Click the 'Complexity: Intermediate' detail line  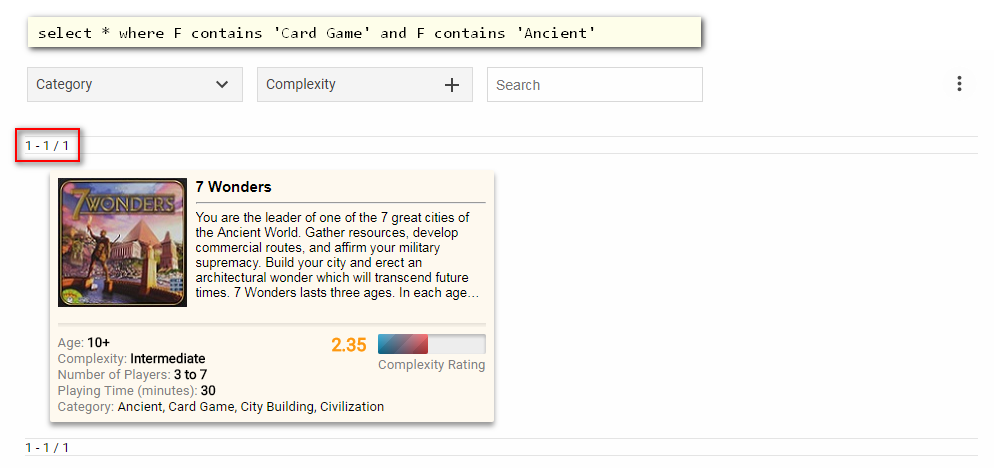(x=131, y=359)
